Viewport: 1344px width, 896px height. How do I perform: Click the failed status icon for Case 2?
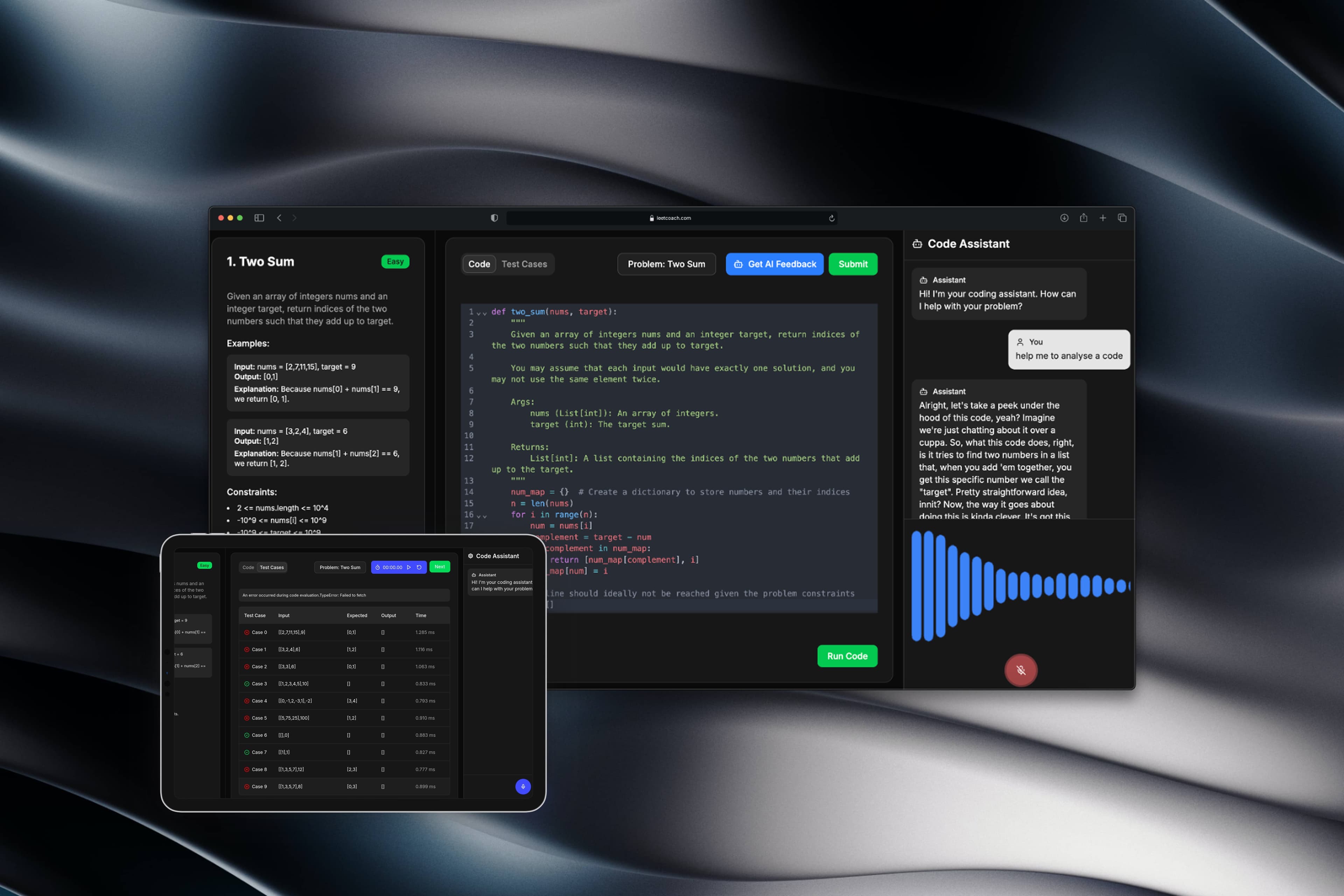tap(247, 667)
